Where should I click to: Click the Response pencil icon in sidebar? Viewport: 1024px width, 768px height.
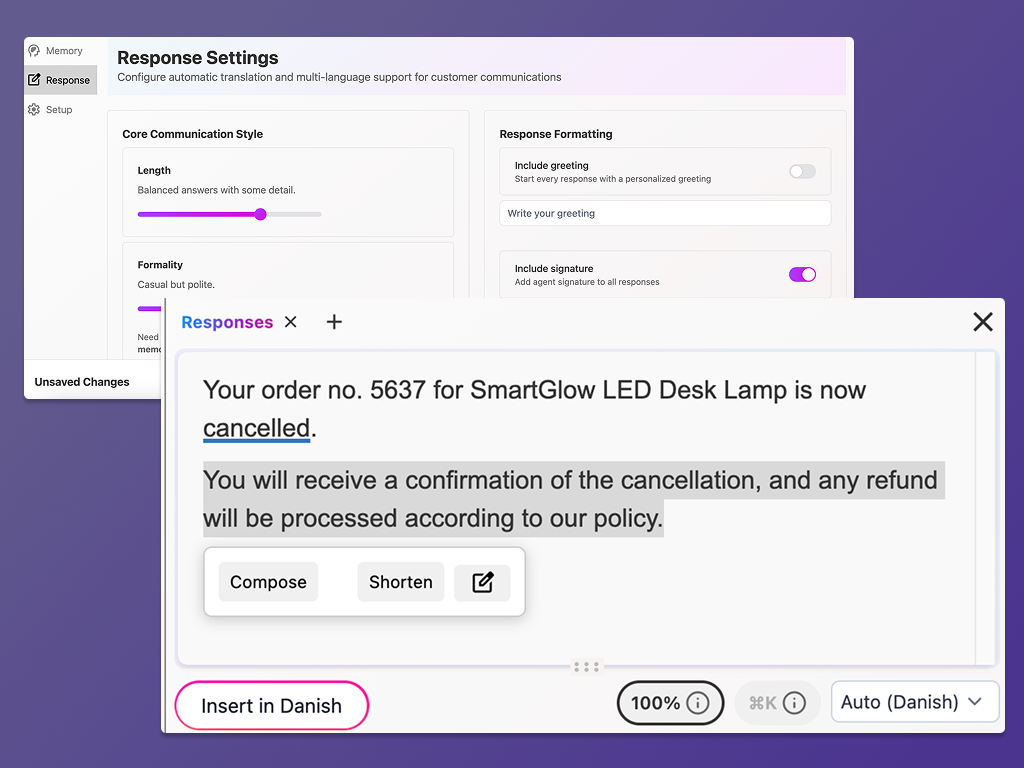(x=35, y=80)
